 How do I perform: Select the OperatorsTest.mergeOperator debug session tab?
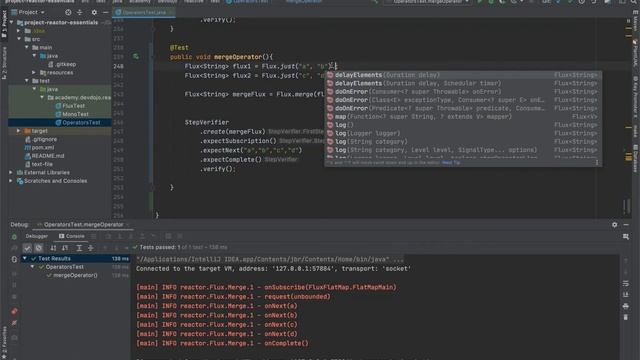(x=83, y=224)
